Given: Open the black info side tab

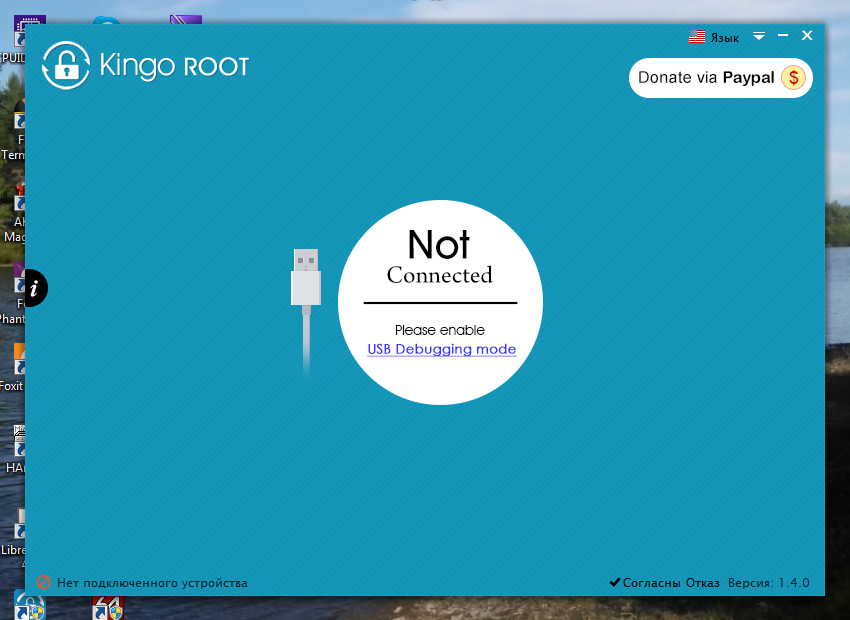Looking at the screenshot, I should [35, 288].
